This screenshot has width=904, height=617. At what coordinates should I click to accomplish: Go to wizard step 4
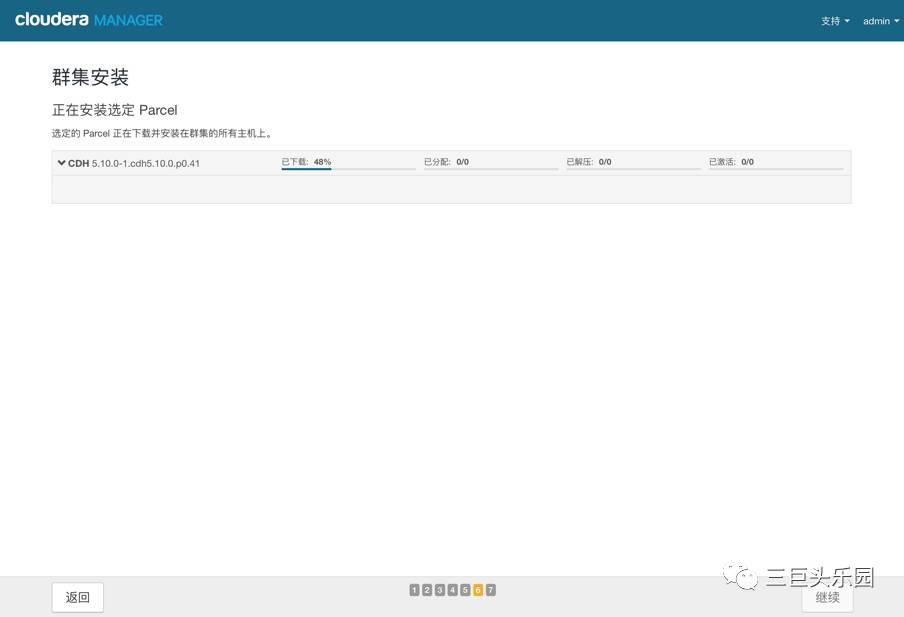point(453,590)
